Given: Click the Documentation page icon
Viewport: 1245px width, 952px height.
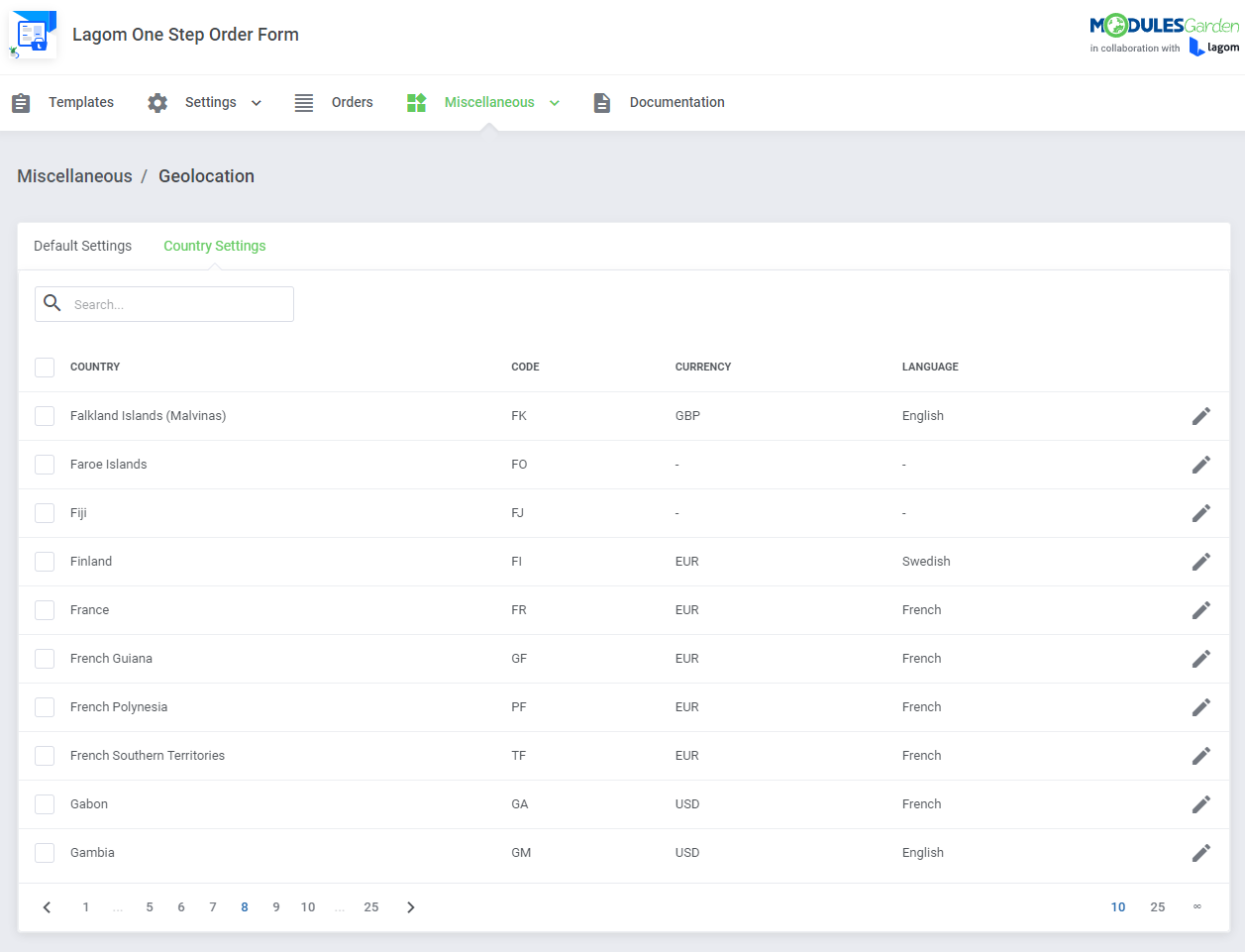Looking at the screenshot, I should [x=602, y=101].
